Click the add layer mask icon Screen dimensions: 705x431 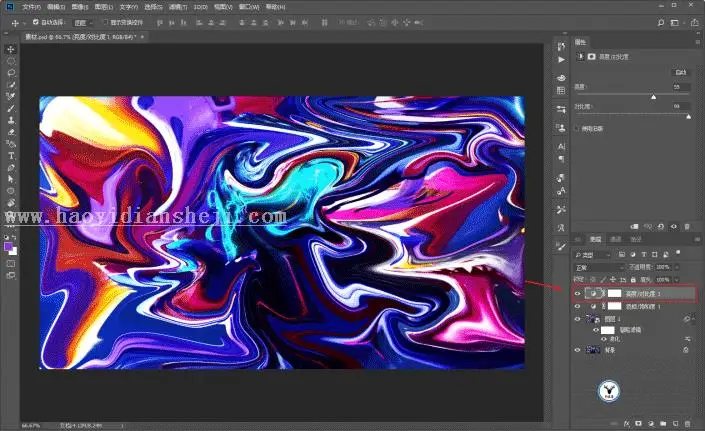638,423
